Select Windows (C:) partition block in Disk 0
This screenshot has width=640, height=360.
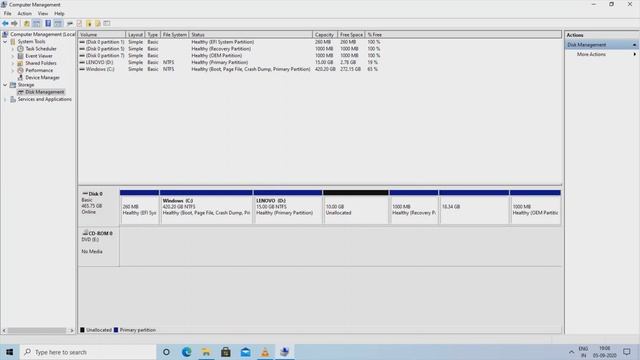206,207
